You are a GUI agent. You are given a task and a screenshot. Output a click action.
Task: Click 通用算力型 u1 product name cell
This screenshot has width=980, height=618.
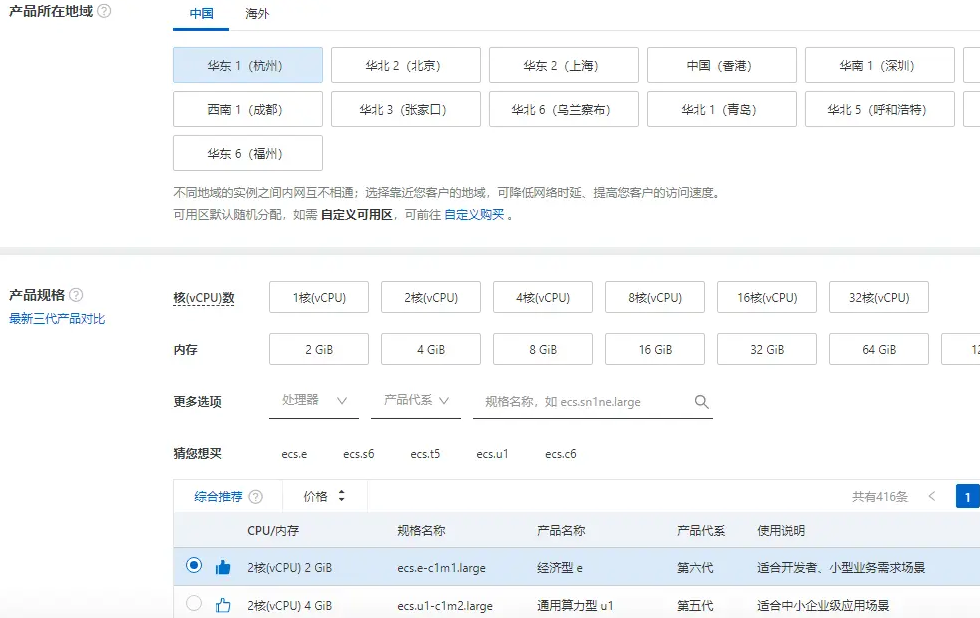(x=575, y=606)
